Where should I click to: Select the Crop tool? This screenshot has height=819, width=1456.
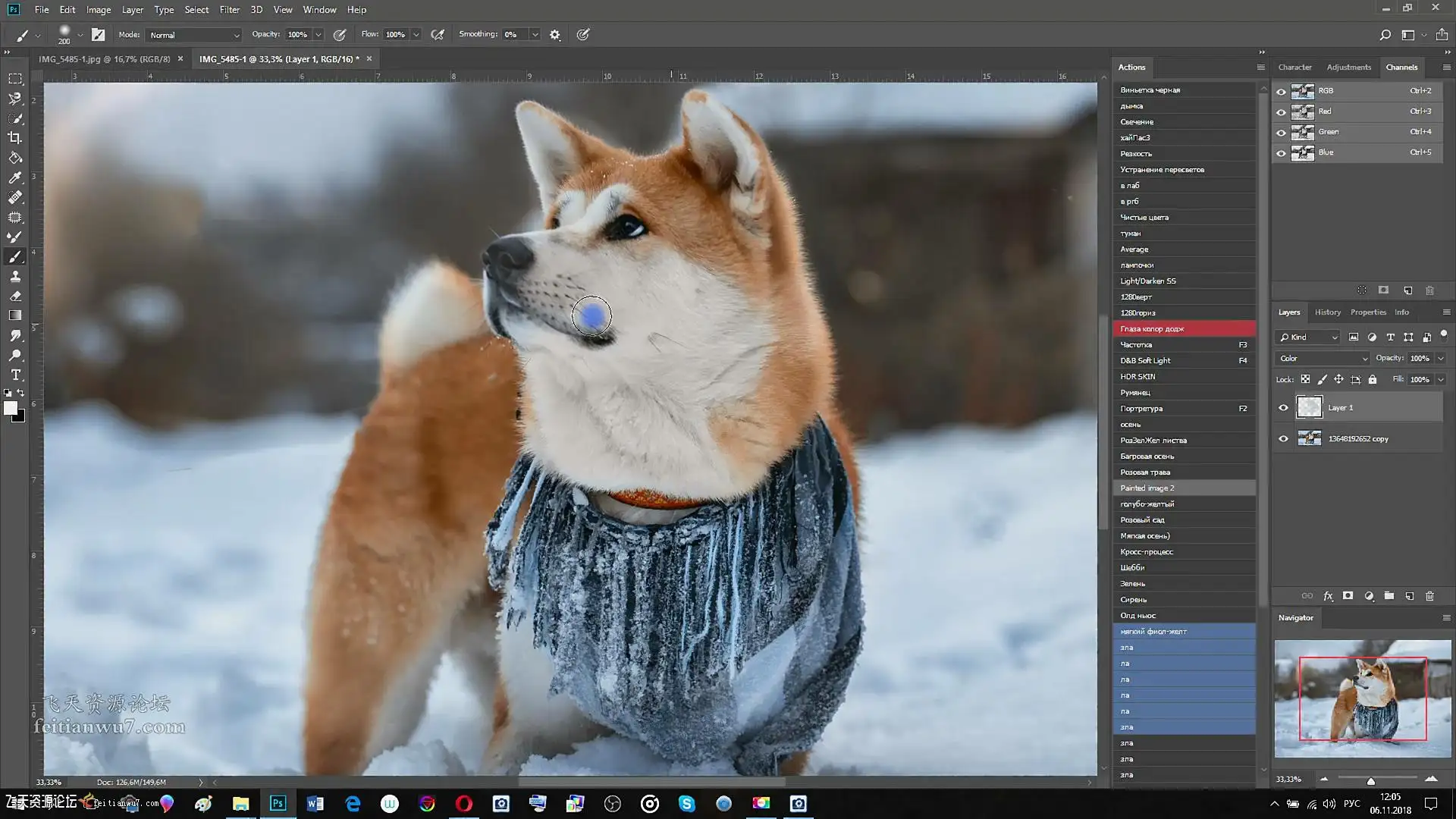coord(15,138)
